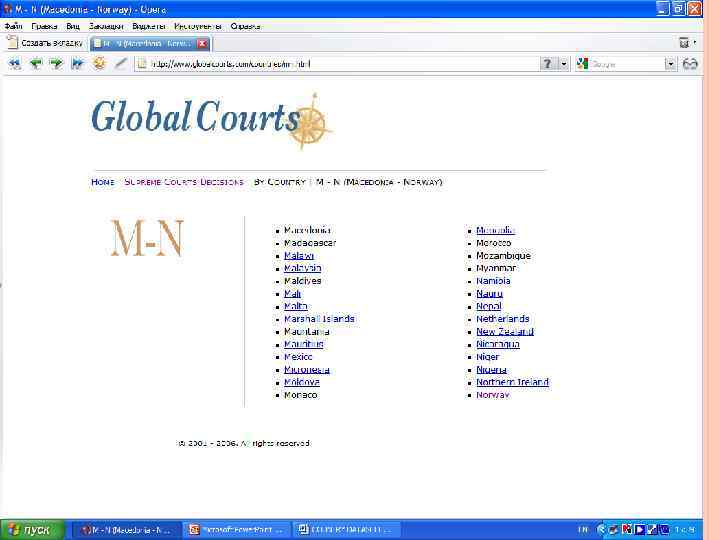
Task: Open the Виджеты menu
Action: (x=149, y=26)
